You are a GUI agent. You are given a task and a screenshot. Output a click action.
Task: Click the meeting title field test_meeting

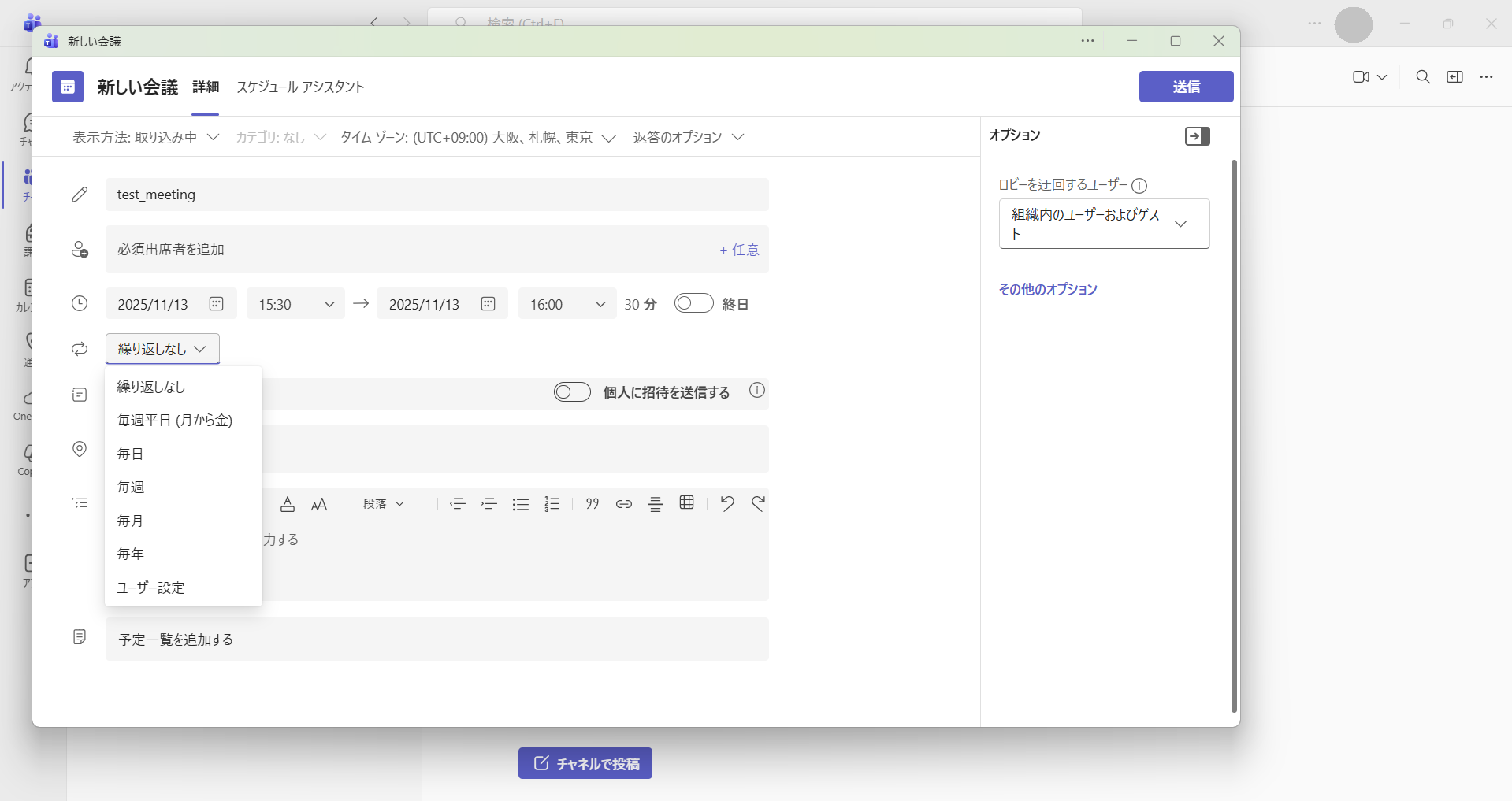point(437,195)
